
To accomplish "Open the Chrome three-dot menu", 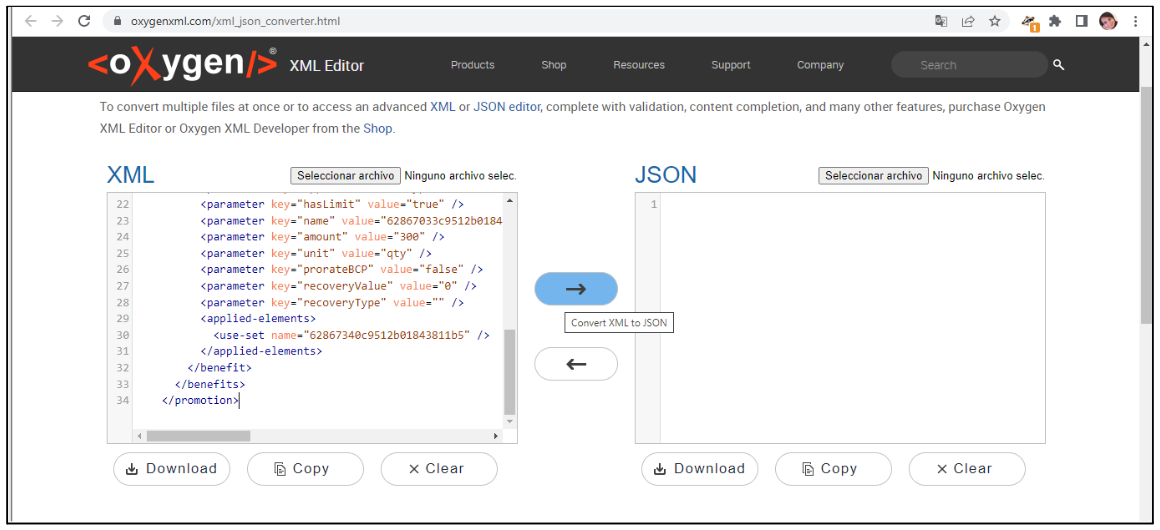I will coord(1136,21).
